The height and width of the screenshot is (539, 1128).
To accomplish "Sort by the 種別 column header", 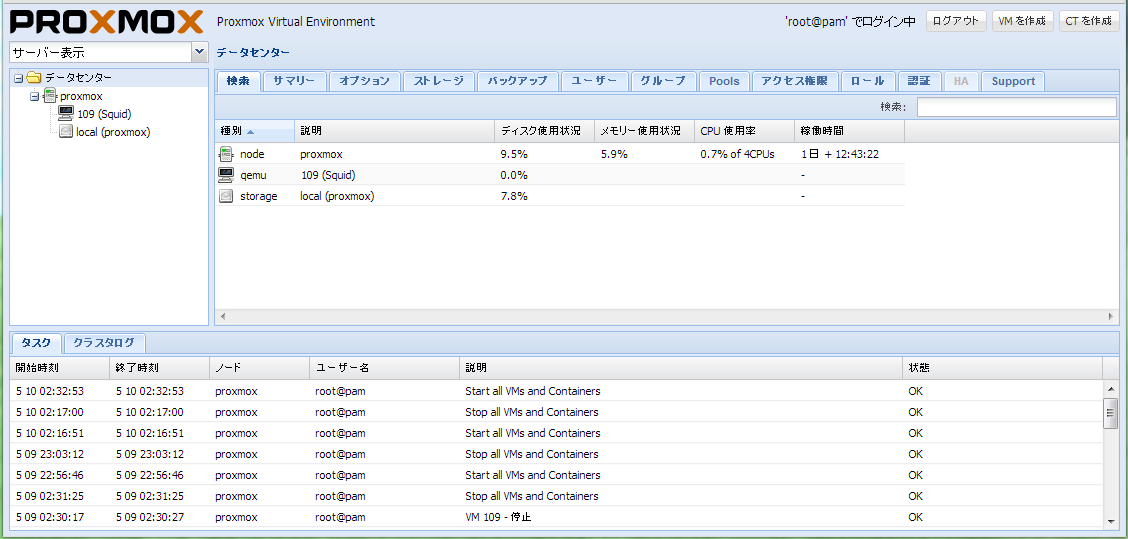I will click(254, 131).
